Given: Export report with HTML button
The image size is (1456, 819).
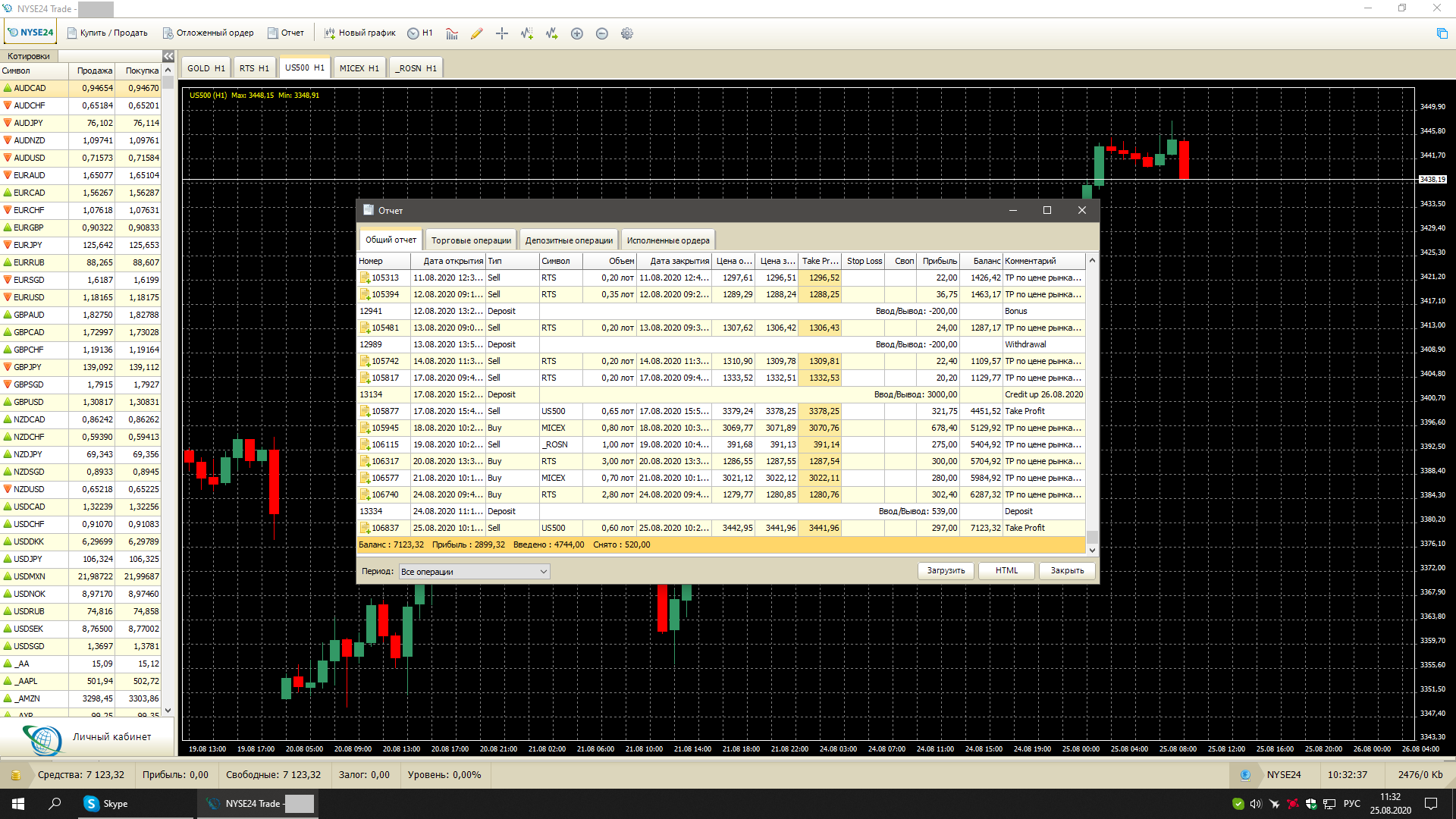Looking at the screenshot, I should [x=1006, y=571].
